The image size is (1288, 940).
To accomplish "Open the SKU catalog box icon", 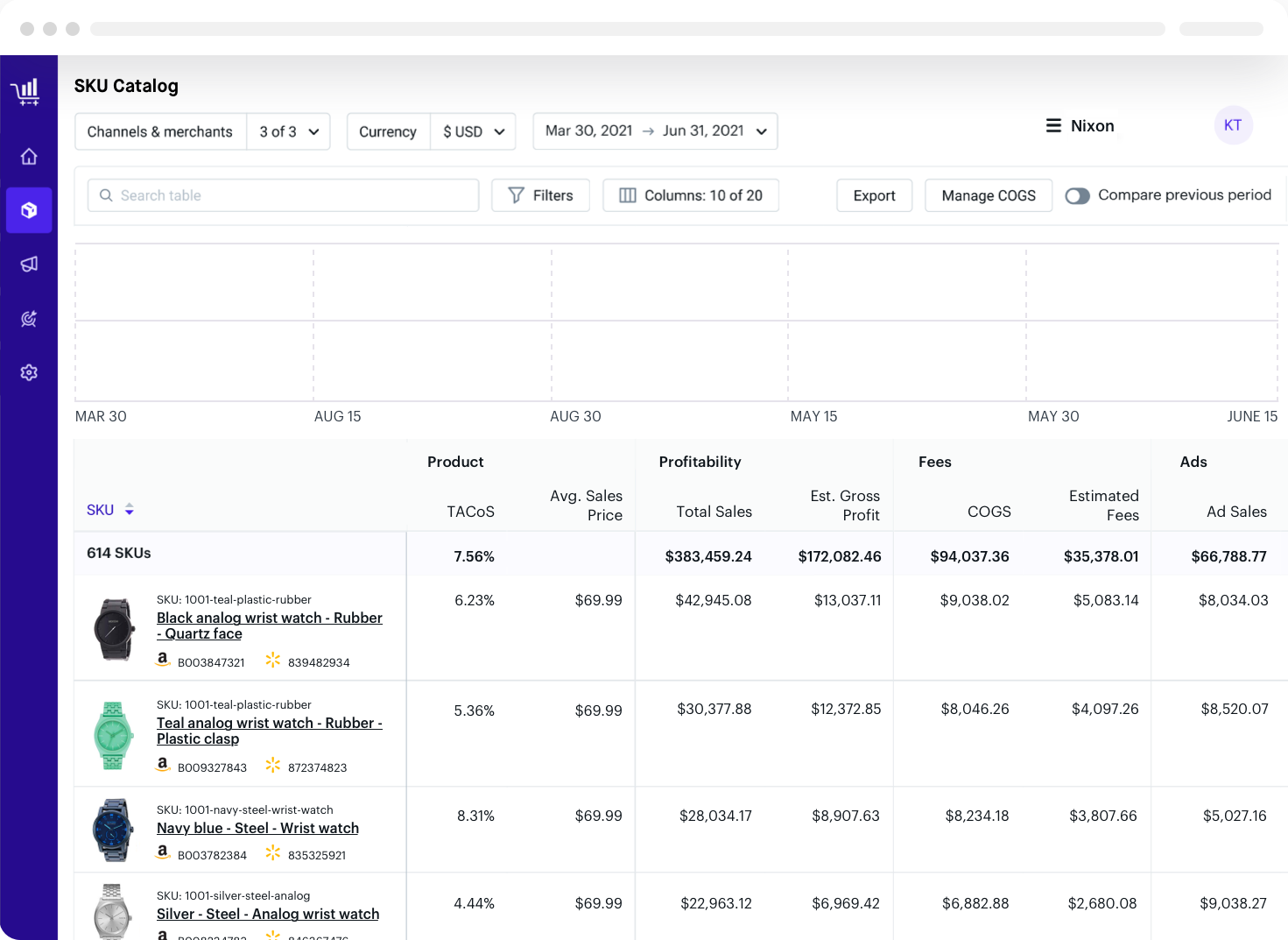I will click(29, 210).
